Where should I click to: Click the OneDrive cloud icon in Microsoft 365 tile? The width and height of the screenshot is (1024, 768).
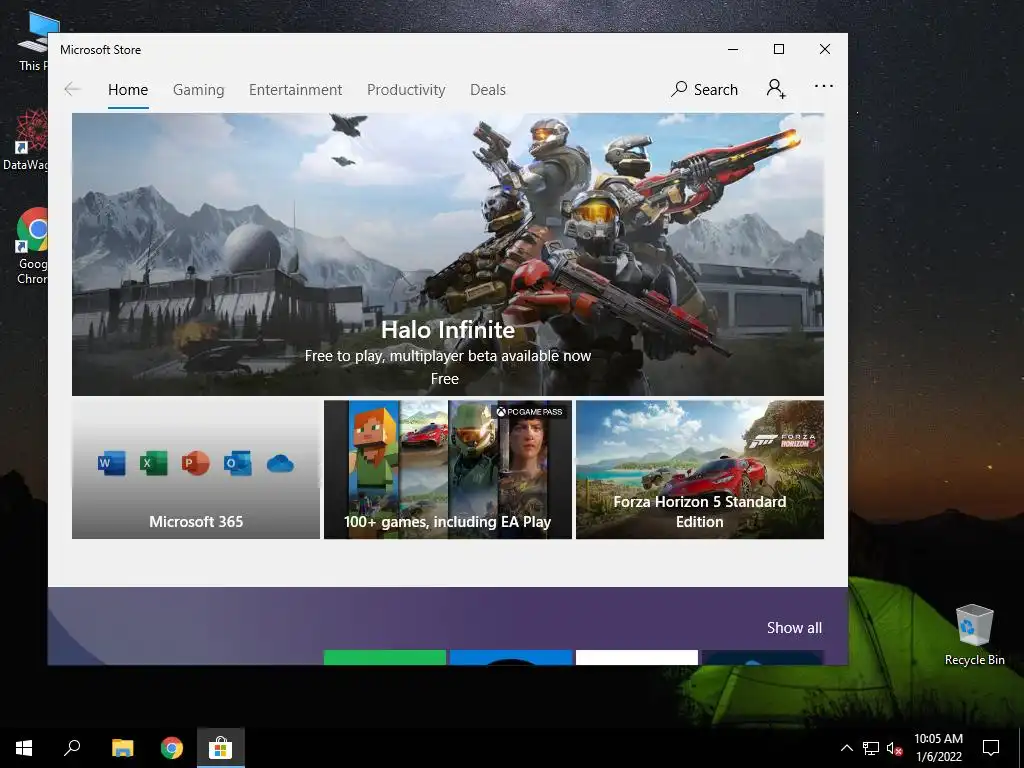click(280, 464)
